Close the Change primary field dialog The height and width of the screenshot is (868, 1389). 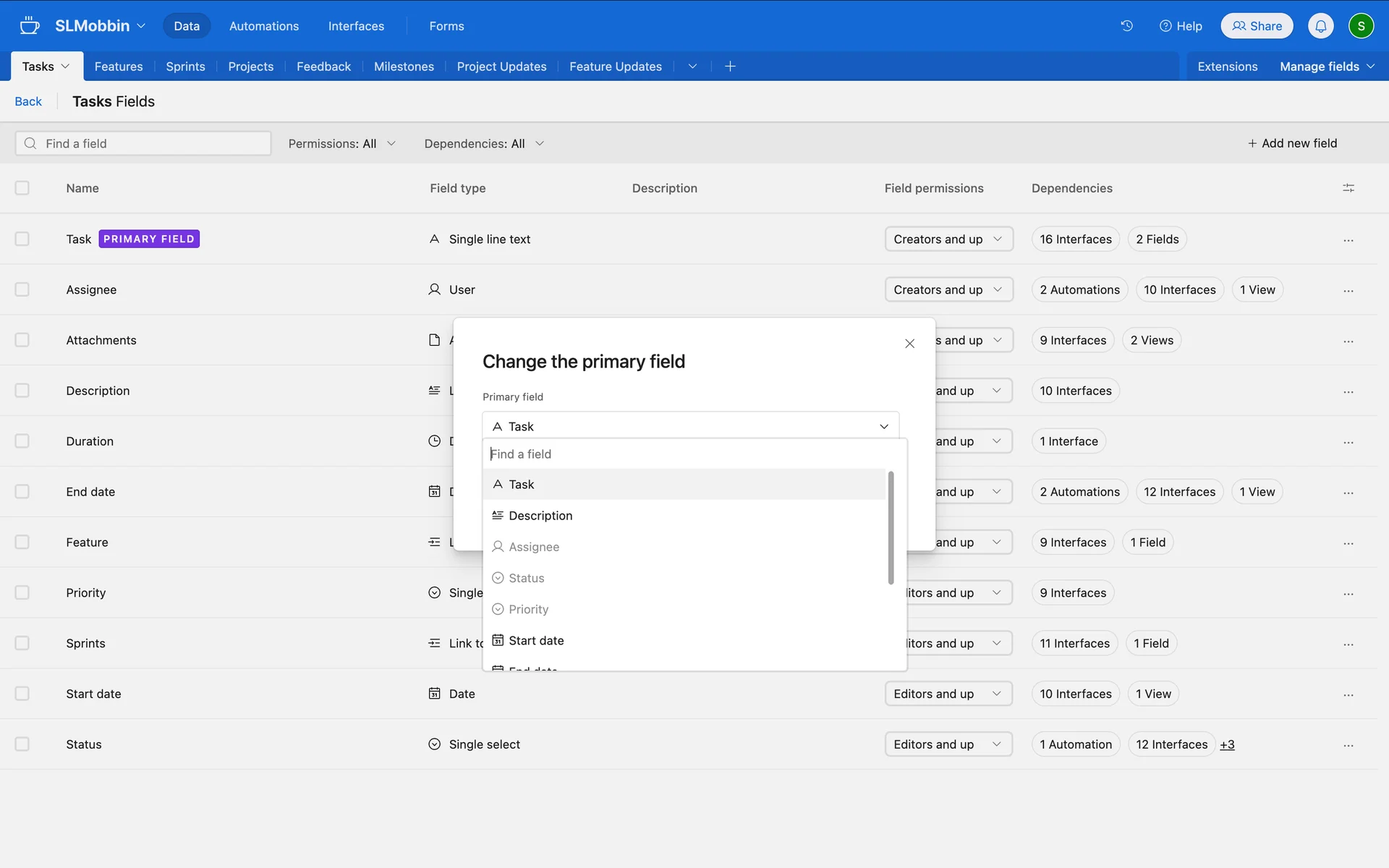click(909, 344)
